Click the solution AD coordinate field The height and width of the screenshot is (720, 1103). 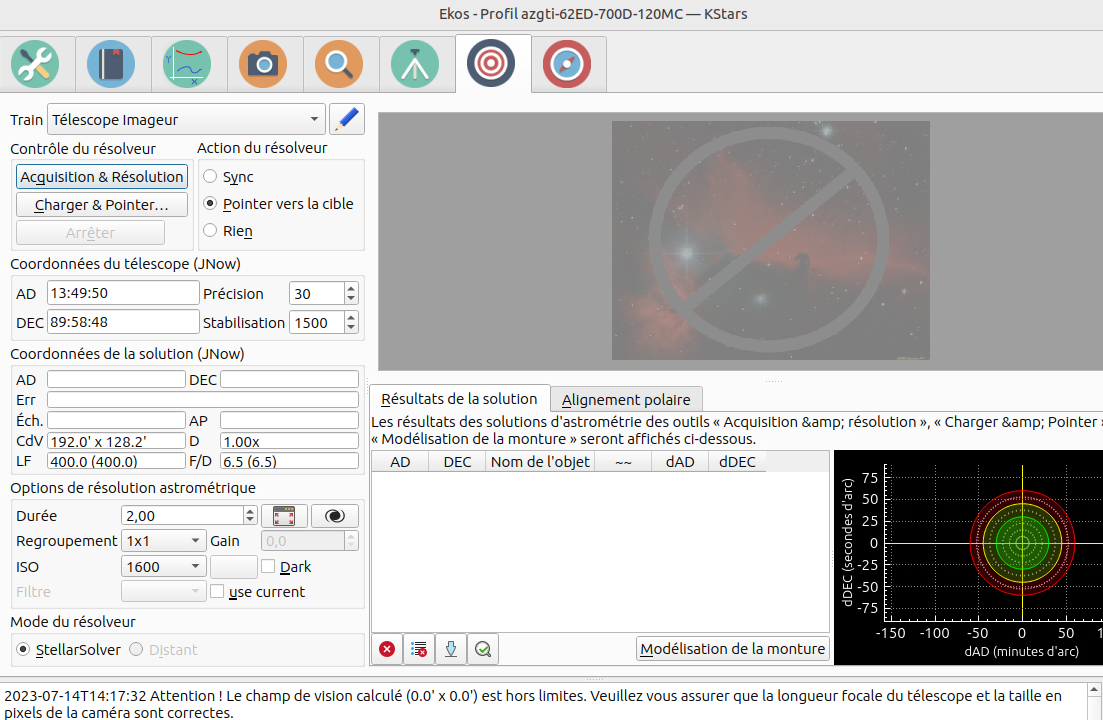pos(116,380)
